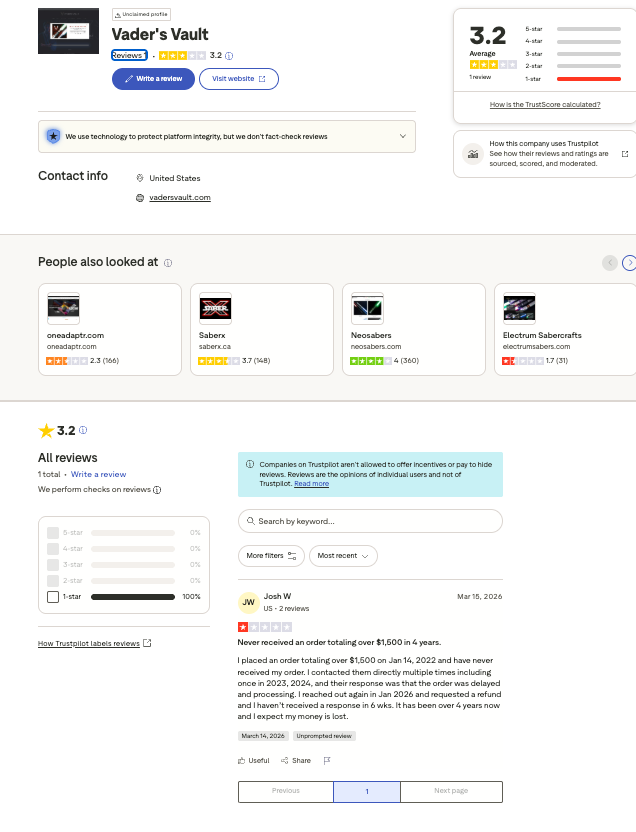Image resolution: width=636 pixels, height=832 pixels.
Task: Select page 1 in pagination
Action: pyautogui.click(x=367, y=792)
